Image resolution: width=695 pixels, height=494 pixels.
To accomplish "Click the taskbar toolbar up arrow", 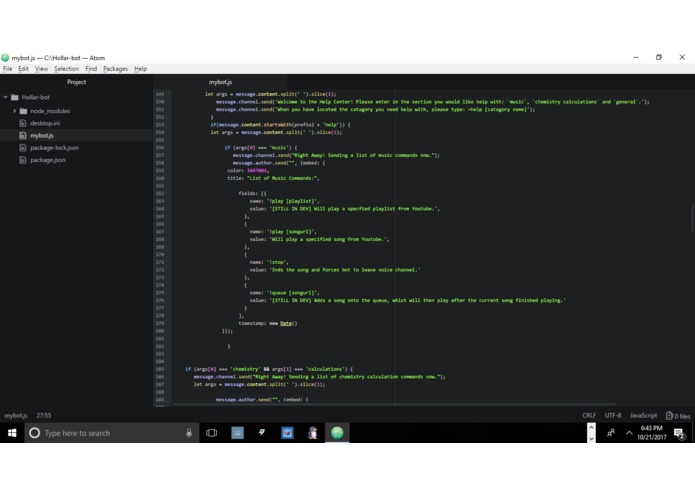I will (x=591, y=428).
